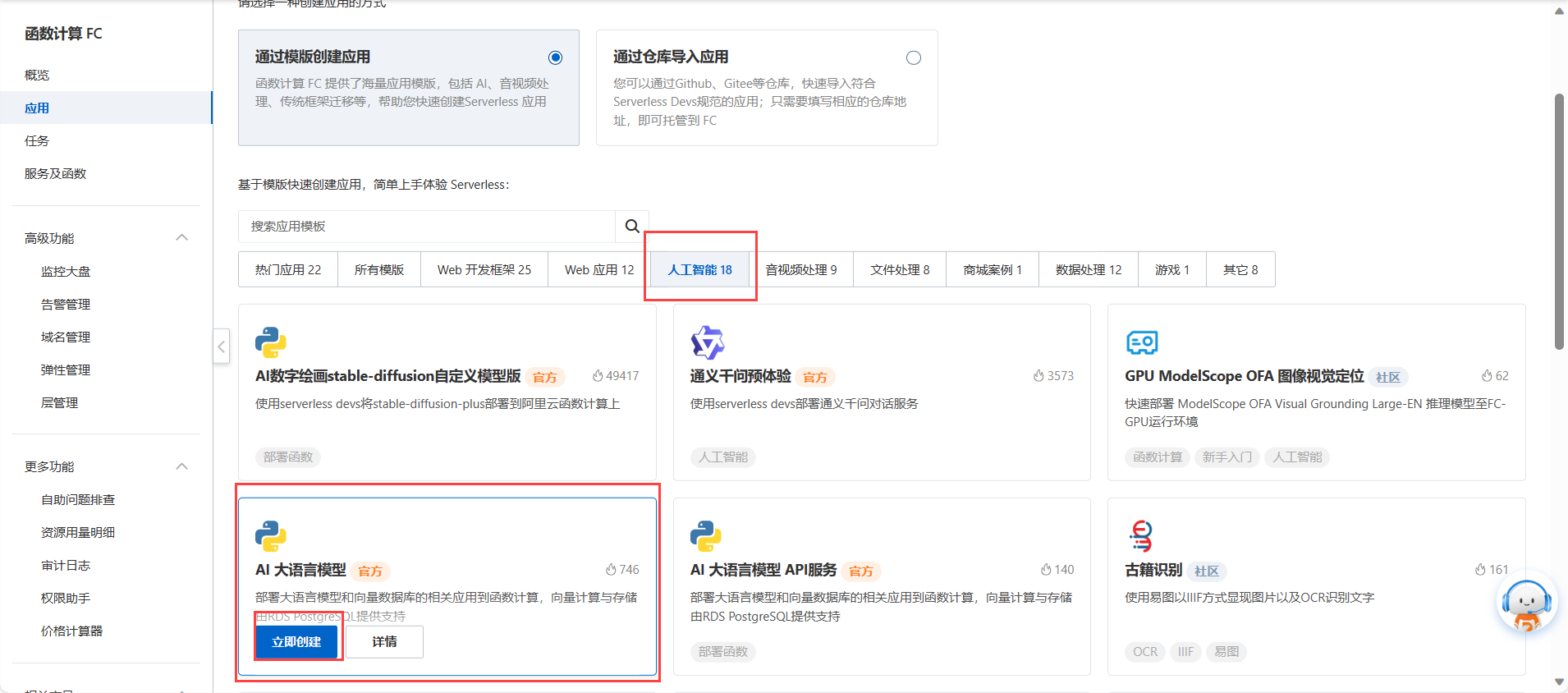
Task: Open the 商城案例 1 tab
Action: coord(993,269)
